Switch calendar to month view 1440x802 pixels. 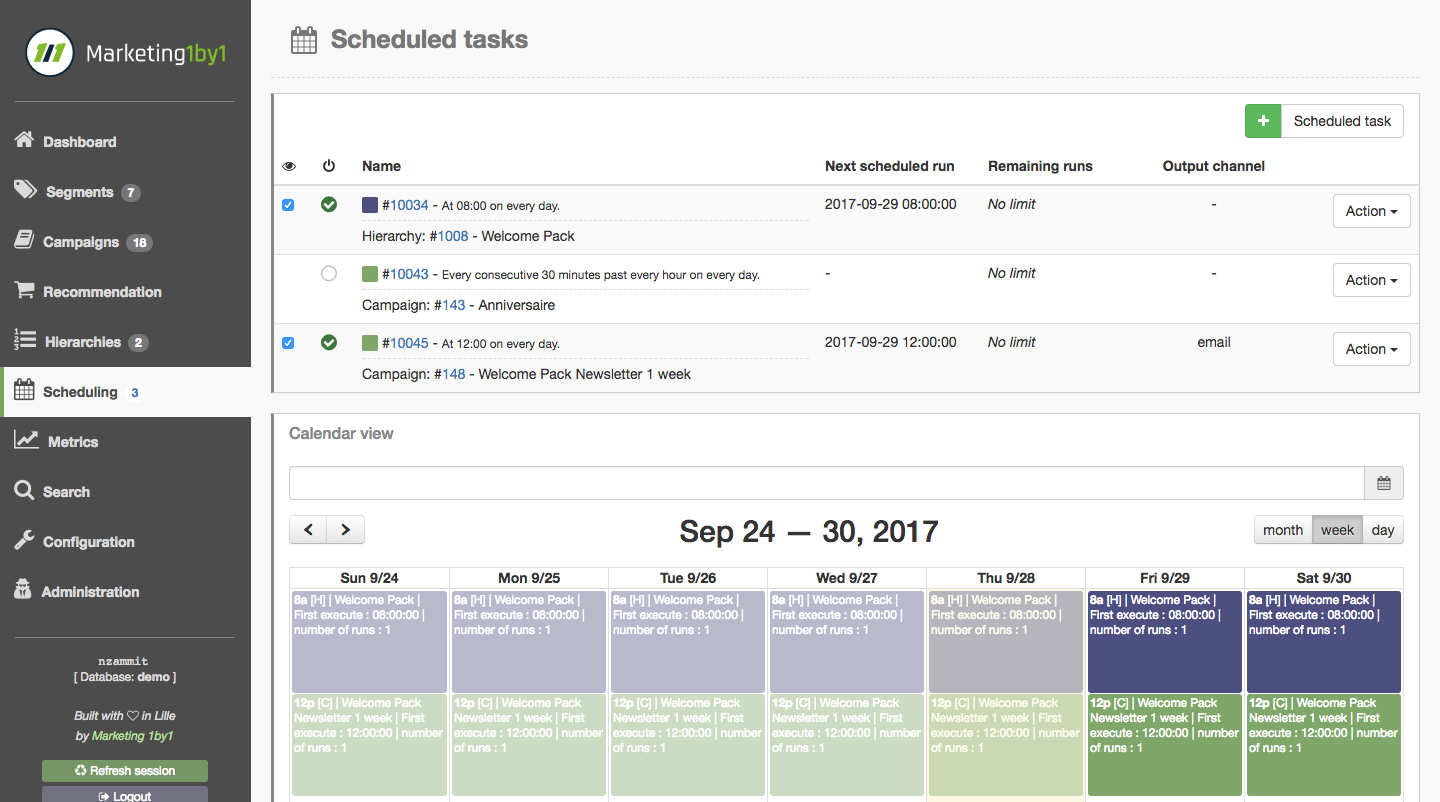1282,530
